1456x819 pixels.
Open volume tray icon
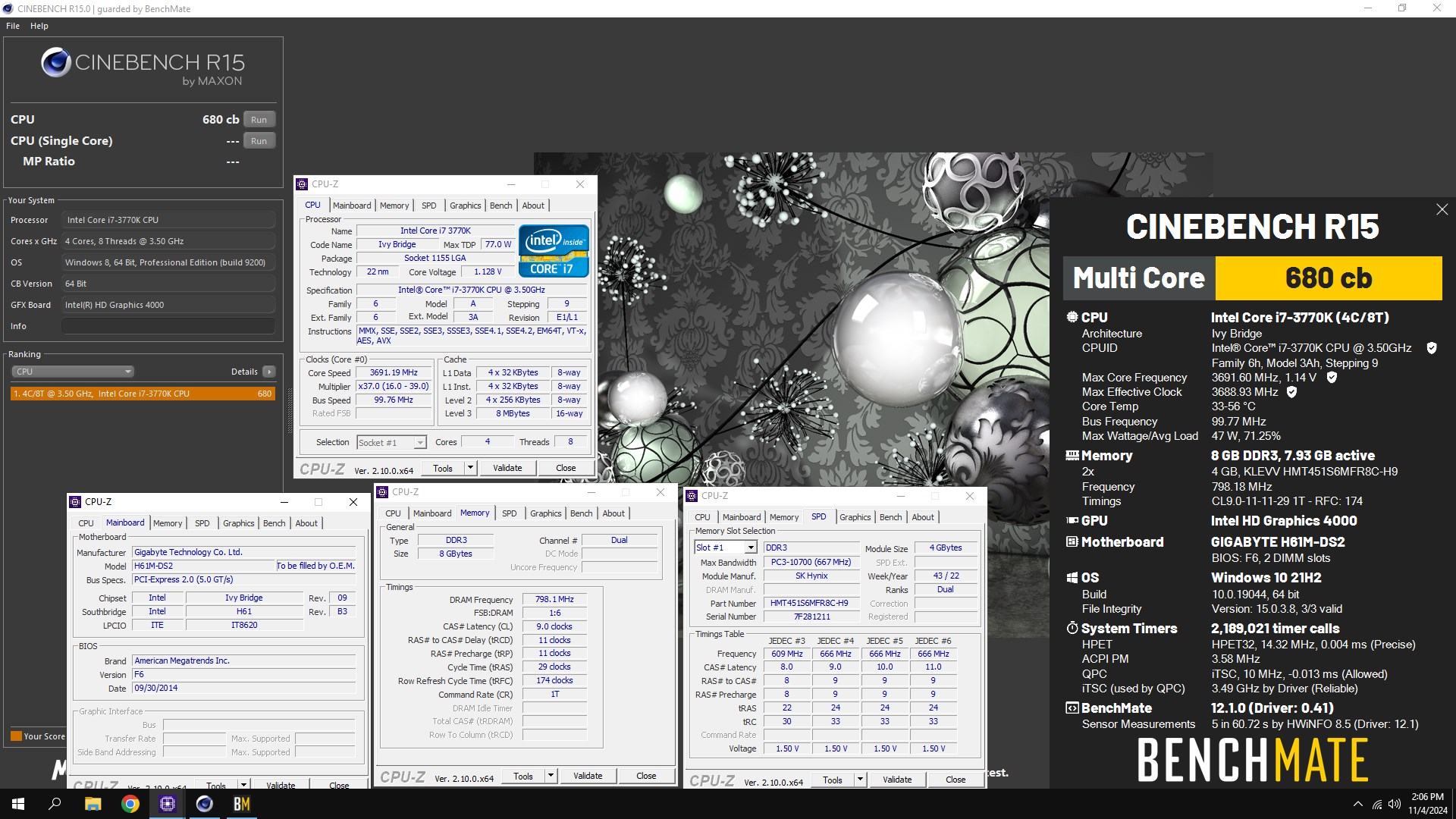point(1394,805)
